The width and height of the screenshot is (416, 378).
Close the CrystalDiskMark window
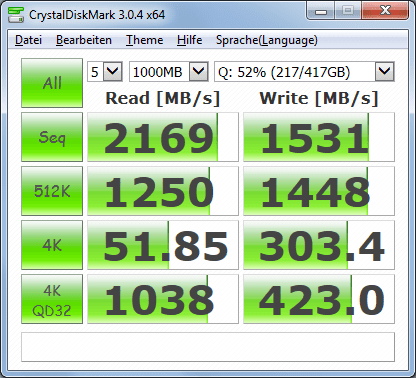click(x=385, y=11)
